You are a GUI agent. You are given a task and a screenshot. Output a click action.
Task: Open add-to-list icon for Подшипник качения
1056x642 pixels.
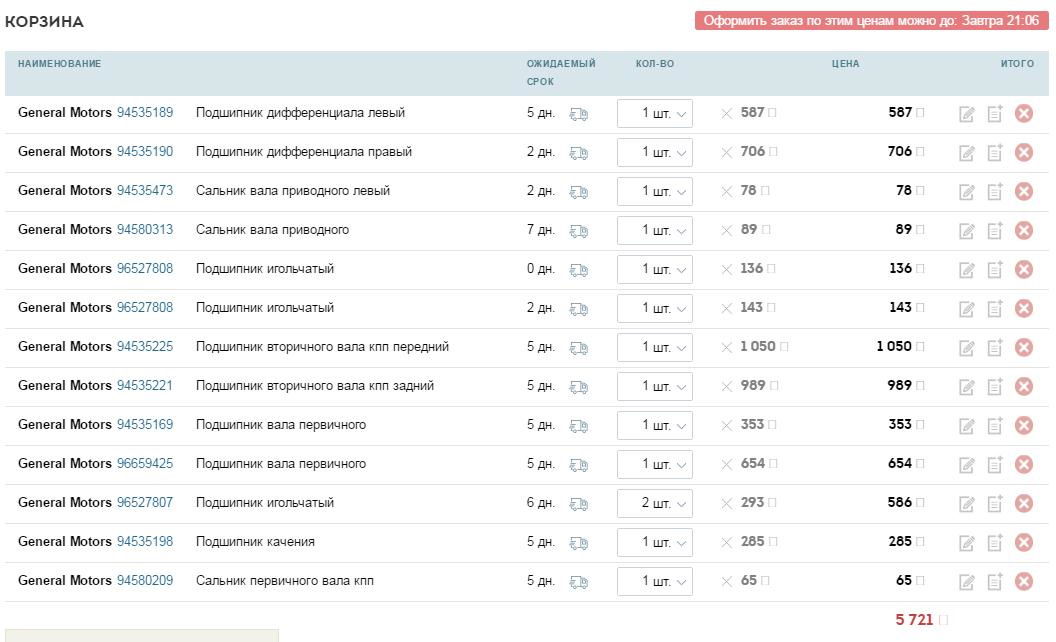[x=992, y=541]
